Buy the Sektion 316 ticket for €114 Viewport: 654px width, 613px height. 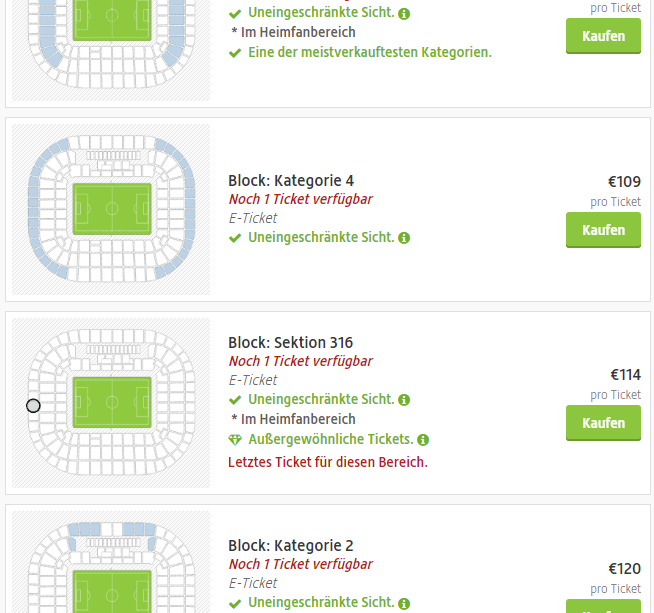point(603,423)
